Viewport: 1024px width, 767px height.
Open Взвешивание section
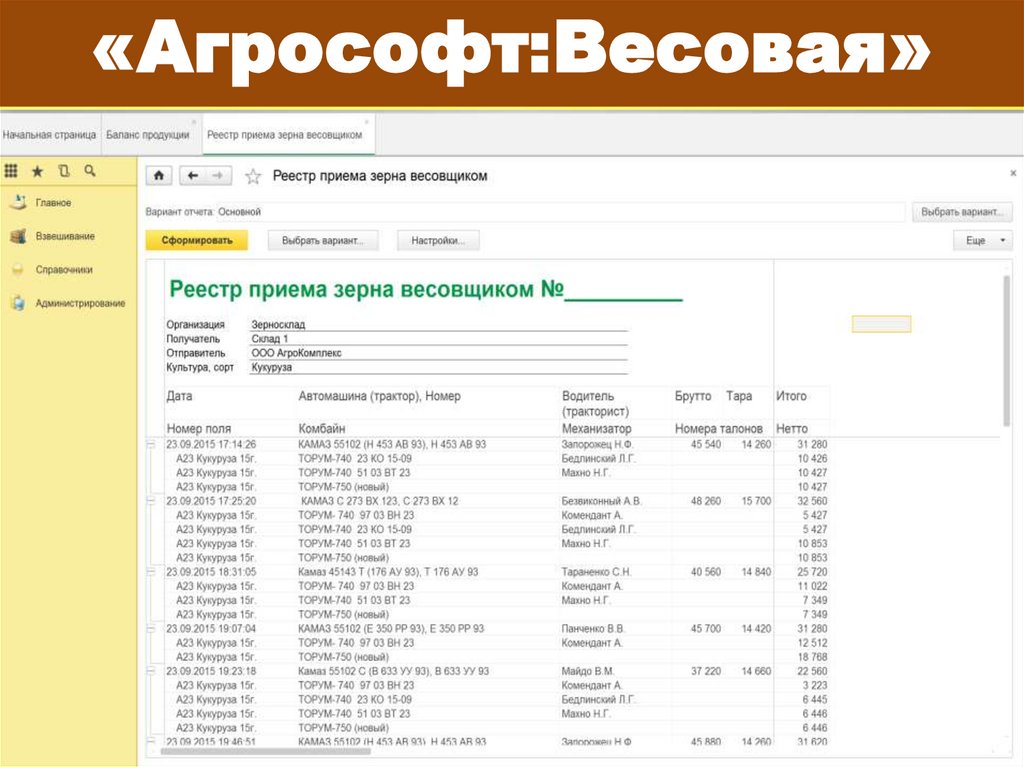(65, 236)
